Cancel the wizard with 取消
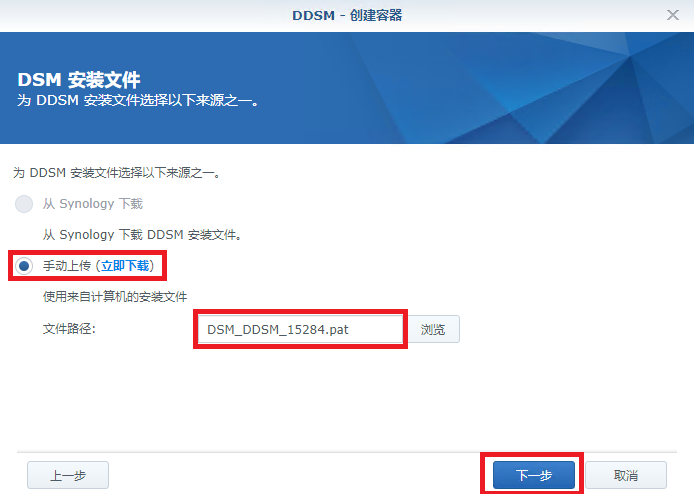694x494 pixels. pos(626,475)
